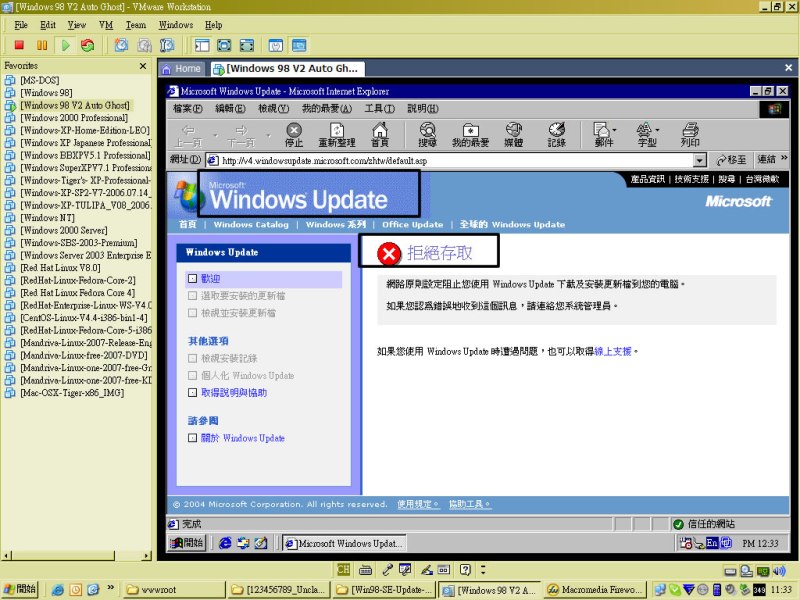
Task: Suspend the VM with the pause icon
Action: [42, 45]
